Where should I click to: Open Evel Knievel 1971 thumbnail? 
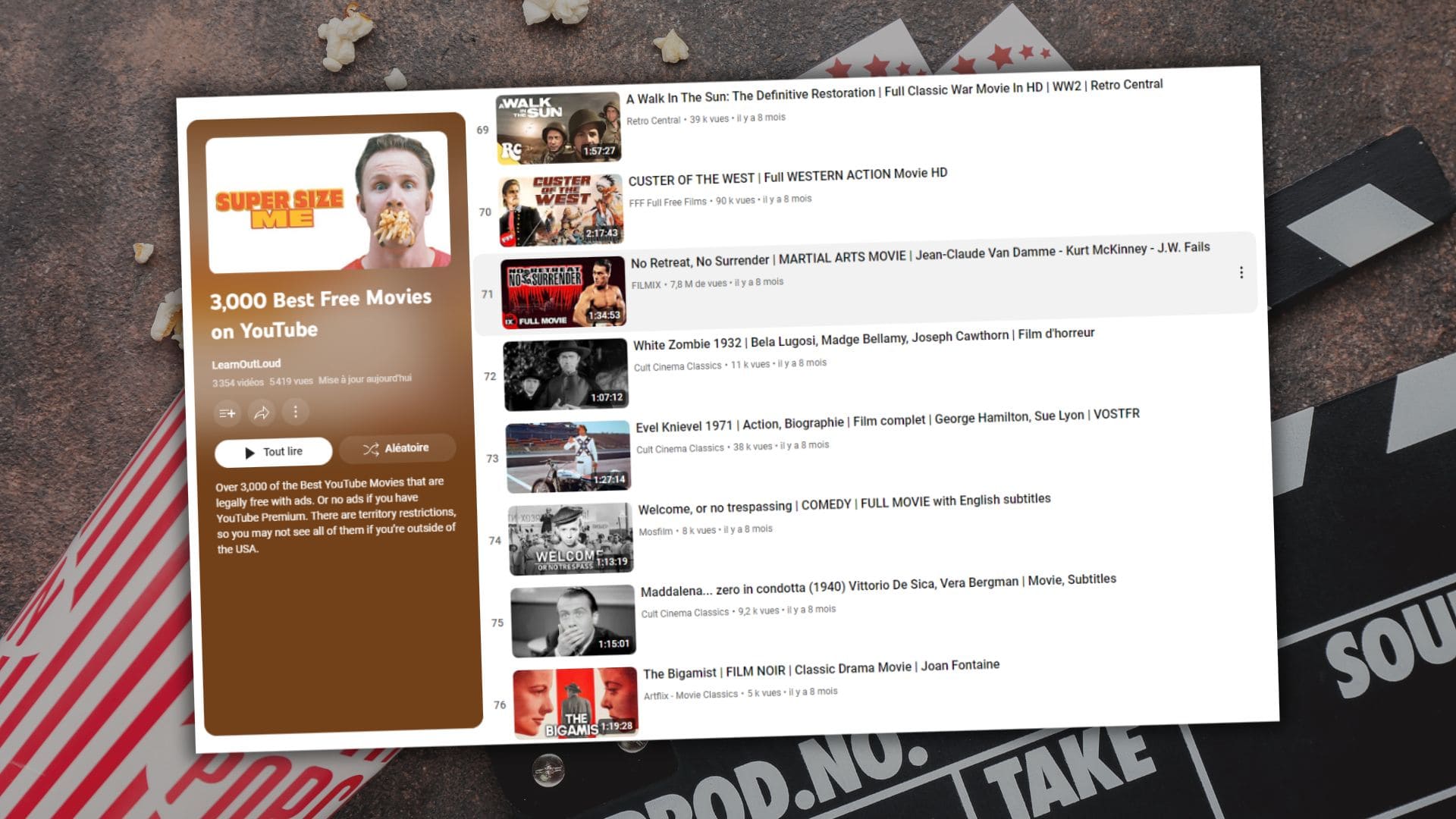point(568,457)
